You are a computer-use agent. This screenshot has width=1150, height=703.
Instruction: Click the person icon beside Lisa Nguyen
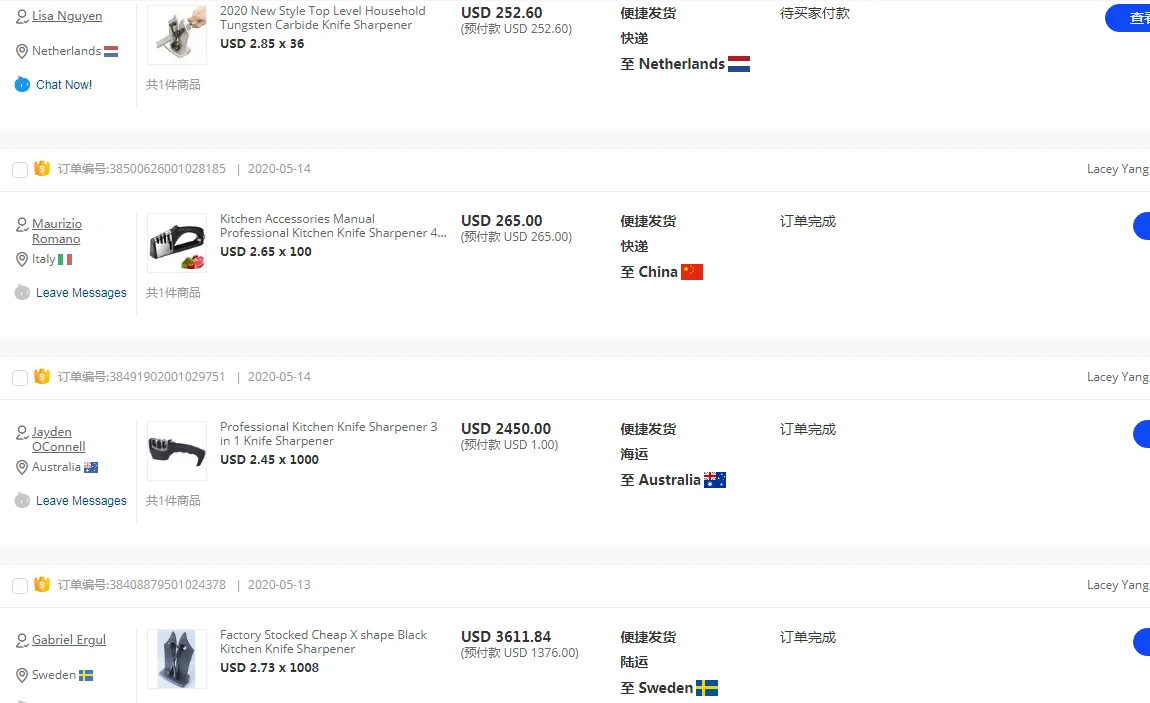coord(22,17)
